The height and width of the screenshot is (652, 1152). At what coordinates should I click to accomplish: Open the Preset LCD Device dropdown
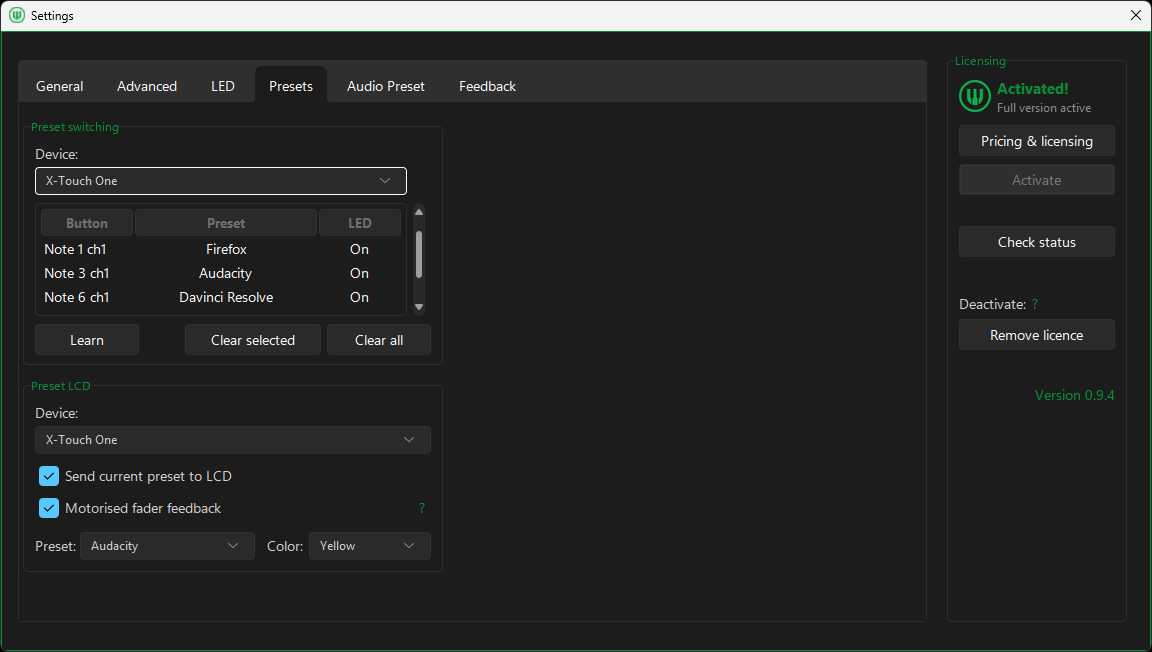tap(233, 440)
